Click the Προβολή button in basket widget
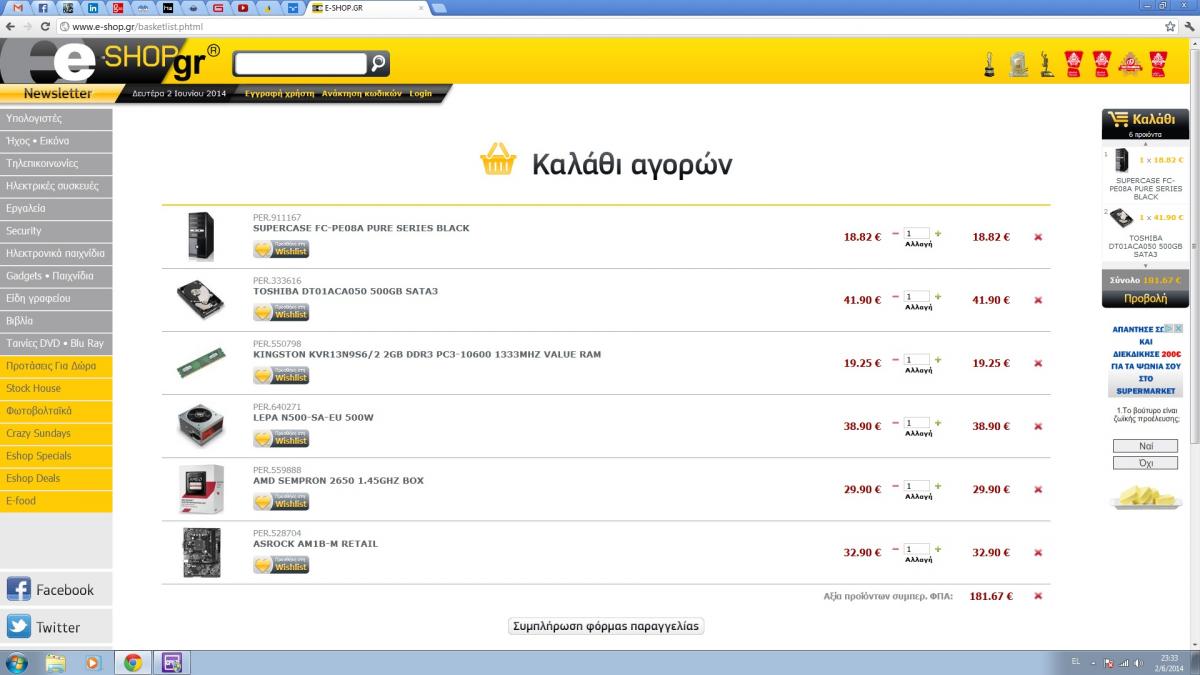The height and width of the screenshot is (675, 1200). pos(1145,298)
